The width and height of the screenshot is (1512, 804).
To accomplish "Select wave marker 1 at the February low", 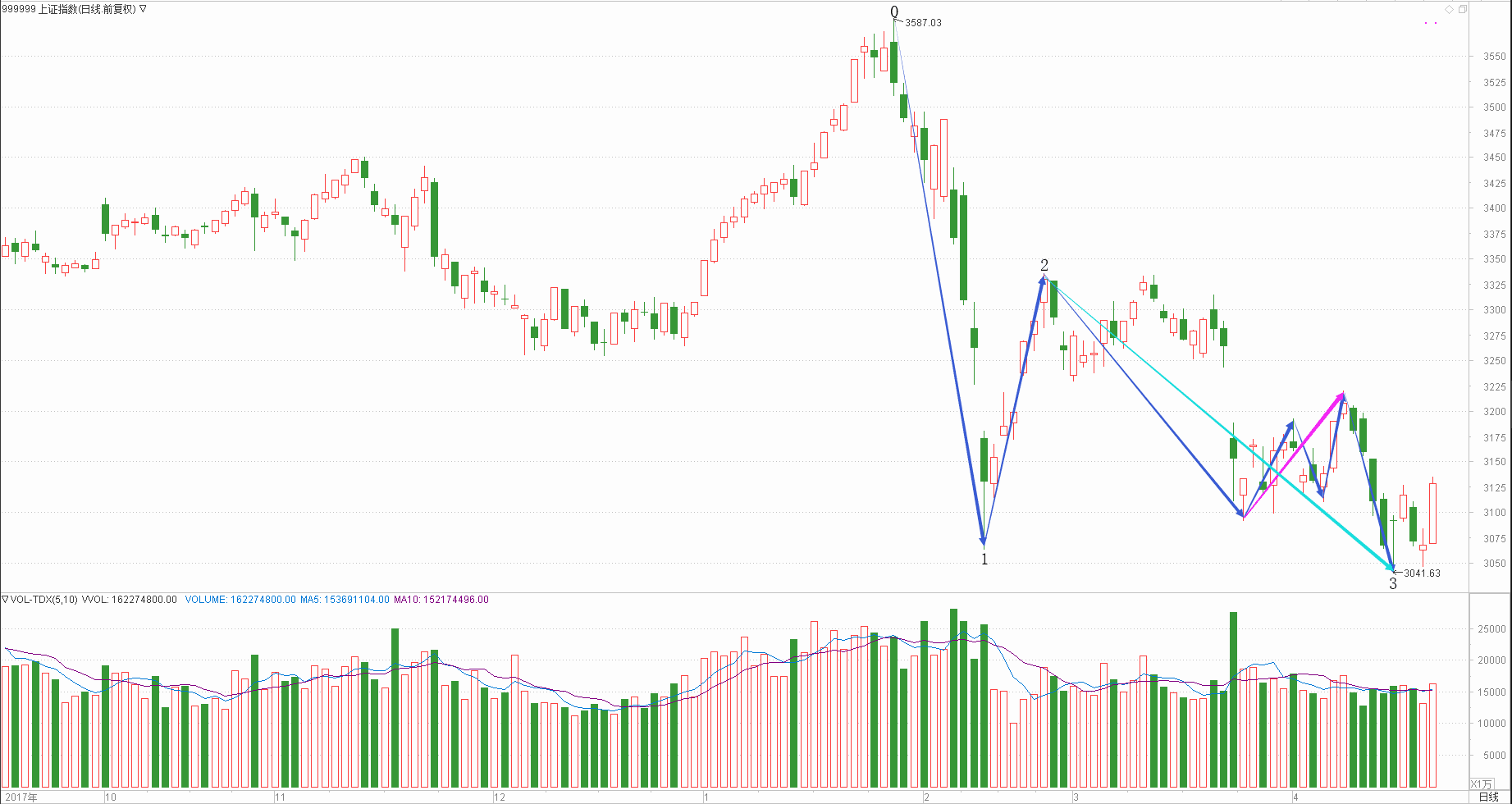I will point(984,560).
